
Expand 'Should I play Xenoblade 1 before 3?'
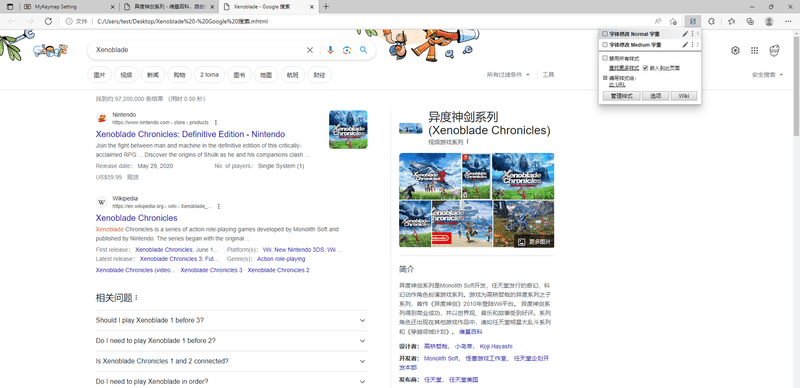[231, 321]
